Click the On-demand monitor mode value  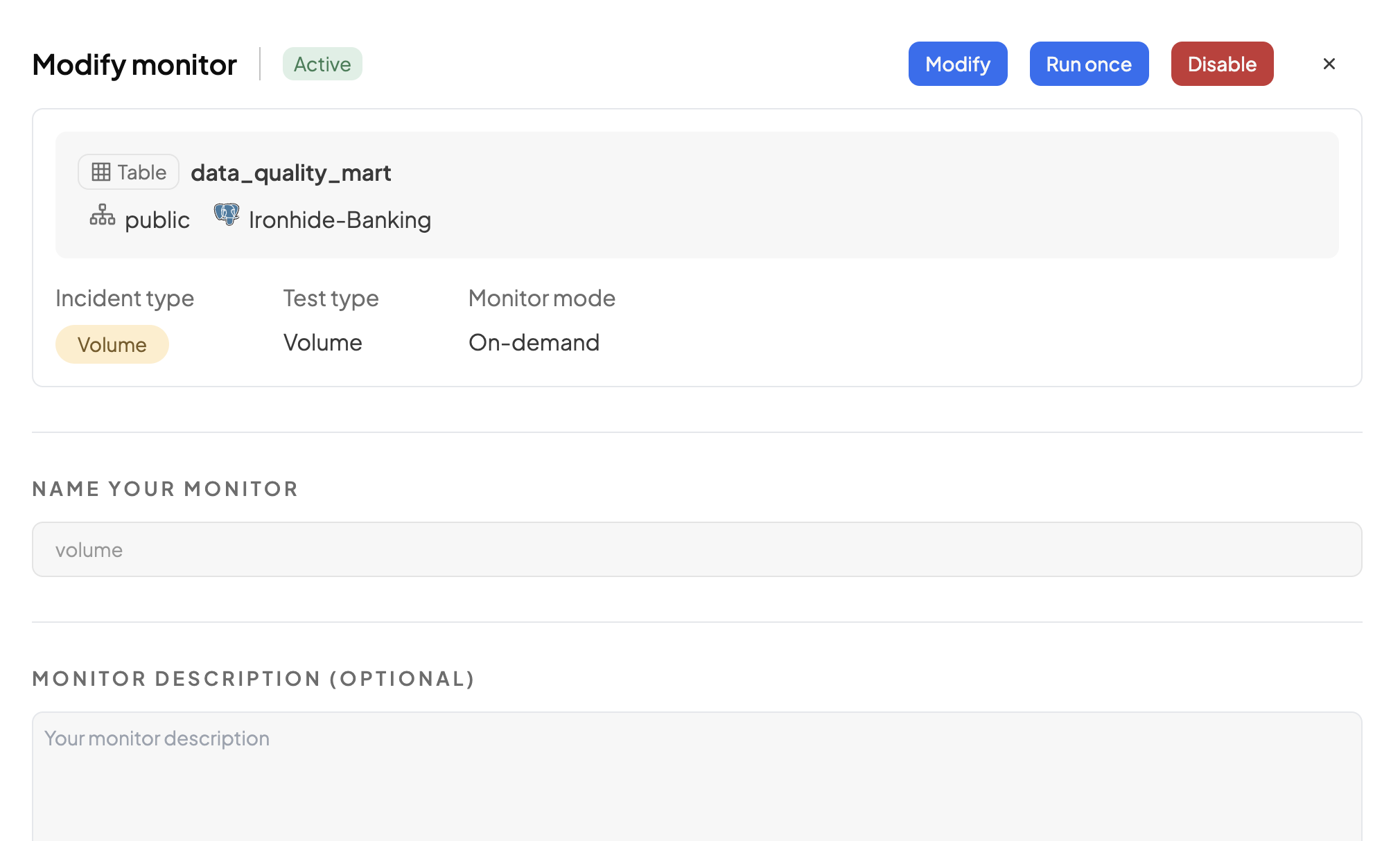tap(534, 342)
